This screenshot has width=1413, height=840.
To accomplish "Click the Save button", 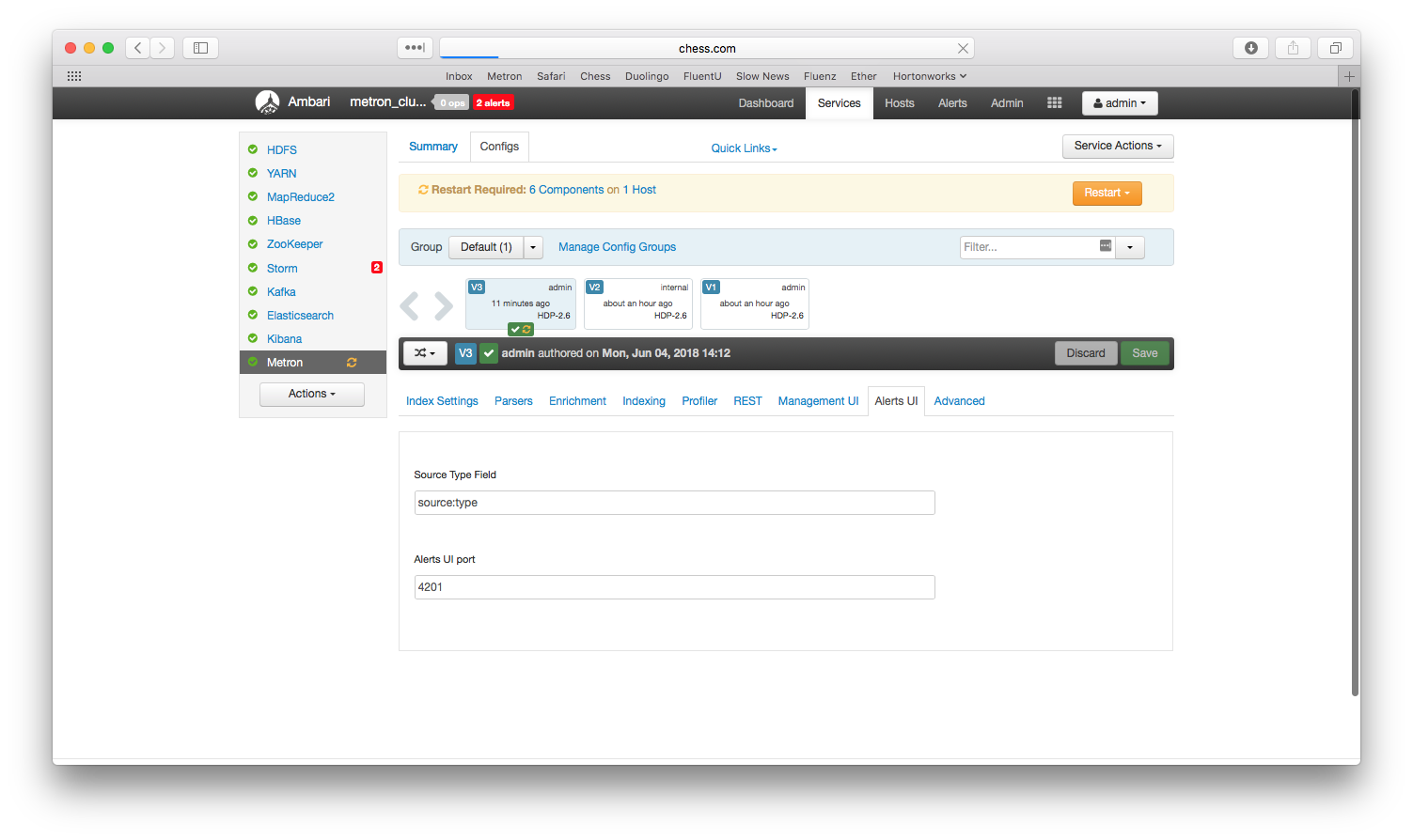I will [1145, 353].
